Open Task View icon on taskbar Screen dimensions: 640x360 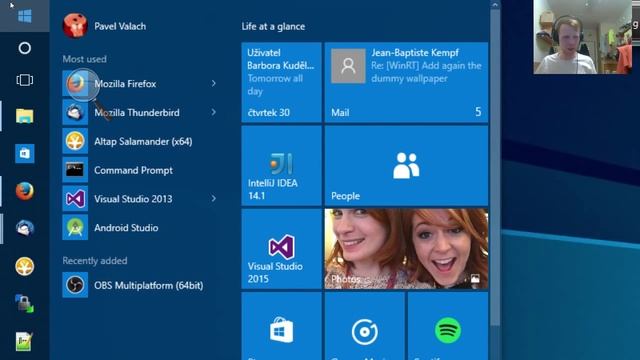tap(24, 80)
